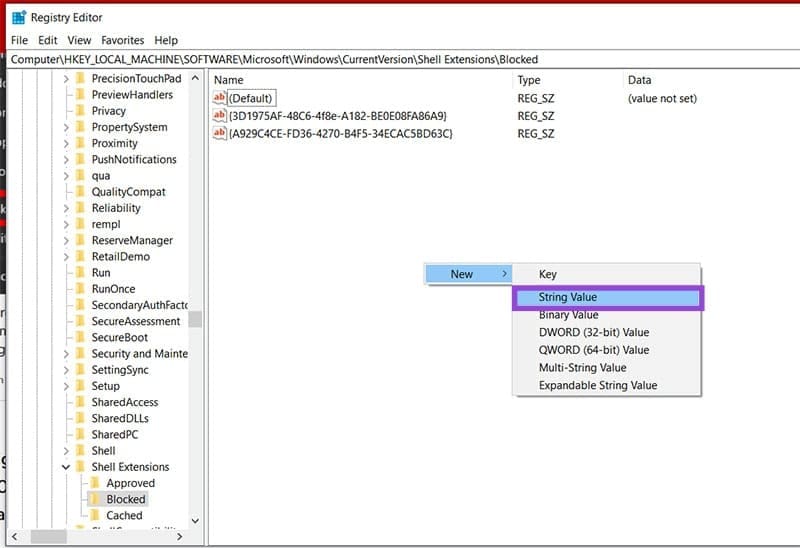The width and height of the screenshot is (800, 548).
Task: Select the QualityCompat key
Action: click(129, 192)
